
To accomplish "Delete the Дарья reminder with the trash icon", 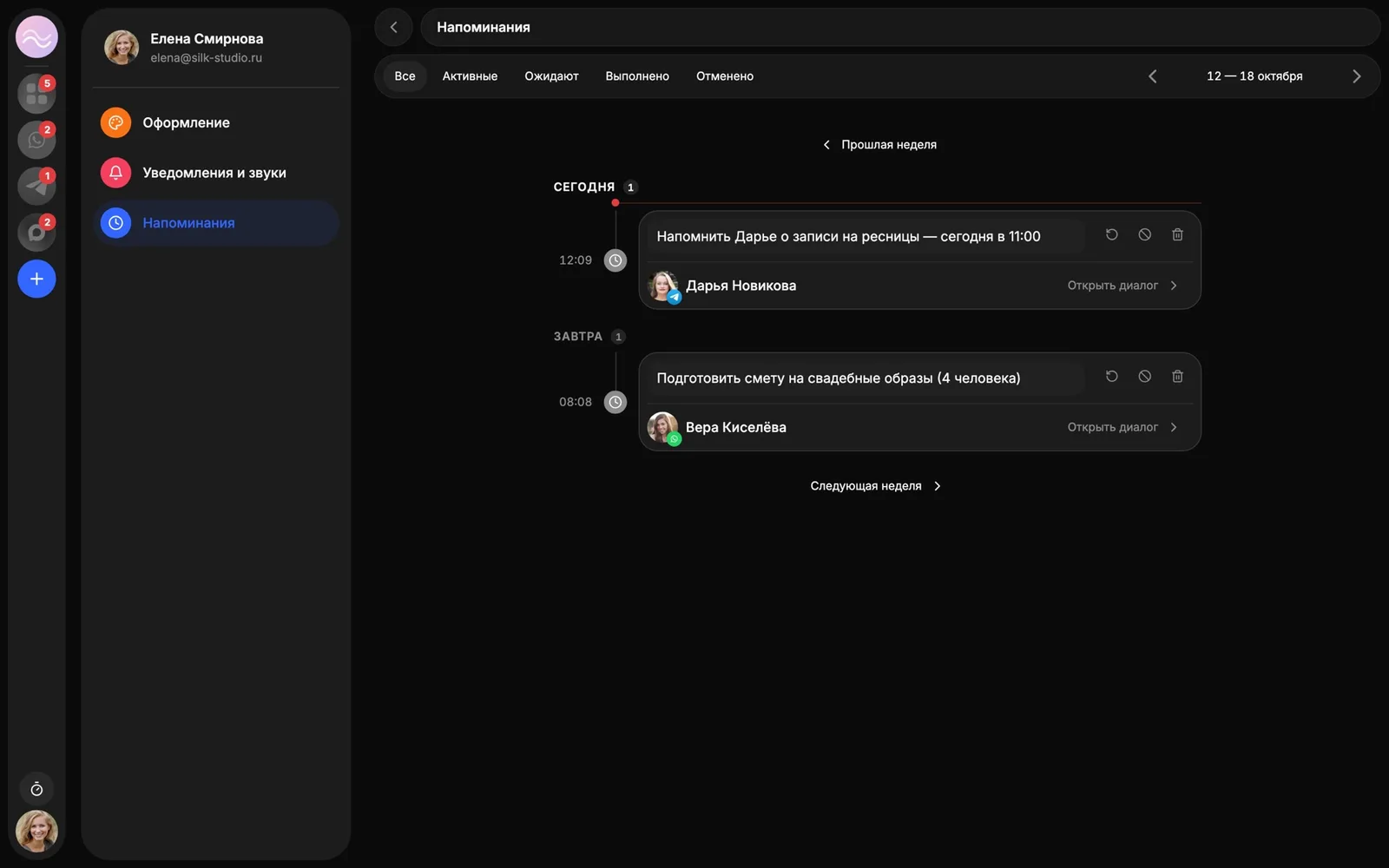I will pyautogui.click(x=1177, y=234).
